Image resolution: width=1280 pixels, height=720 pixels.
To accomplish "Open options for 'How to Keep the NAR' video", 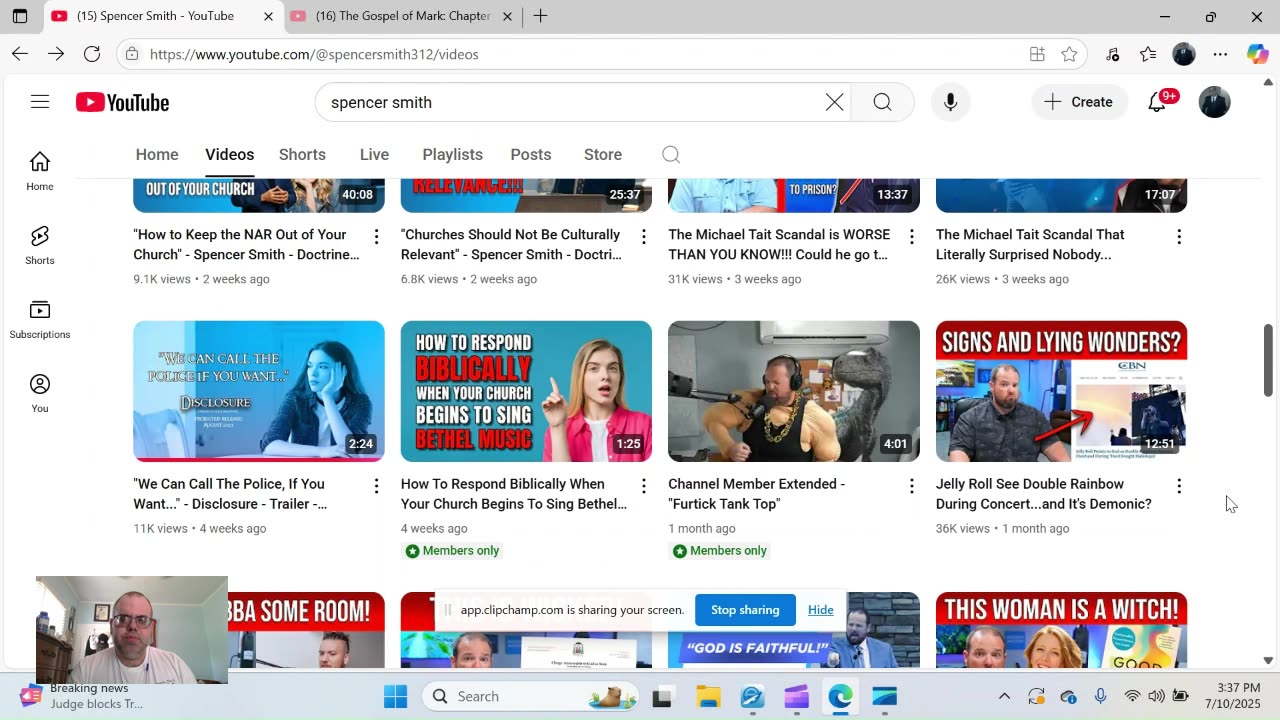I will (x=376, y=237).
